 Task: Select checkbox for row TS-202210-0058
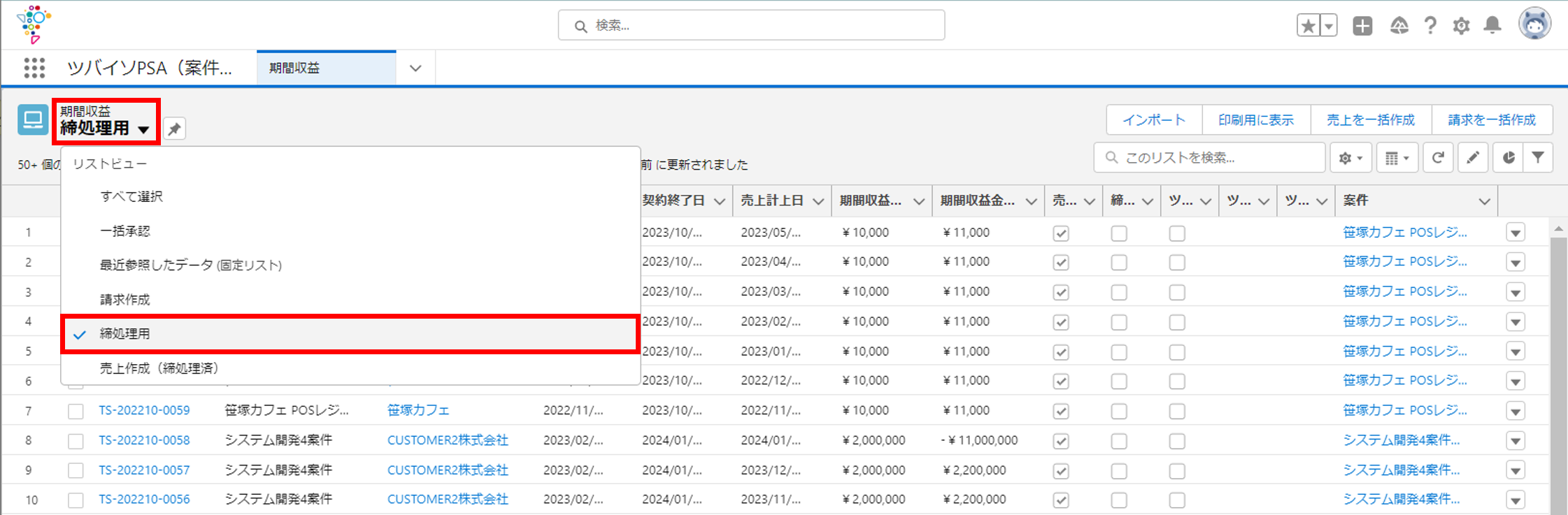pos(76,441)
